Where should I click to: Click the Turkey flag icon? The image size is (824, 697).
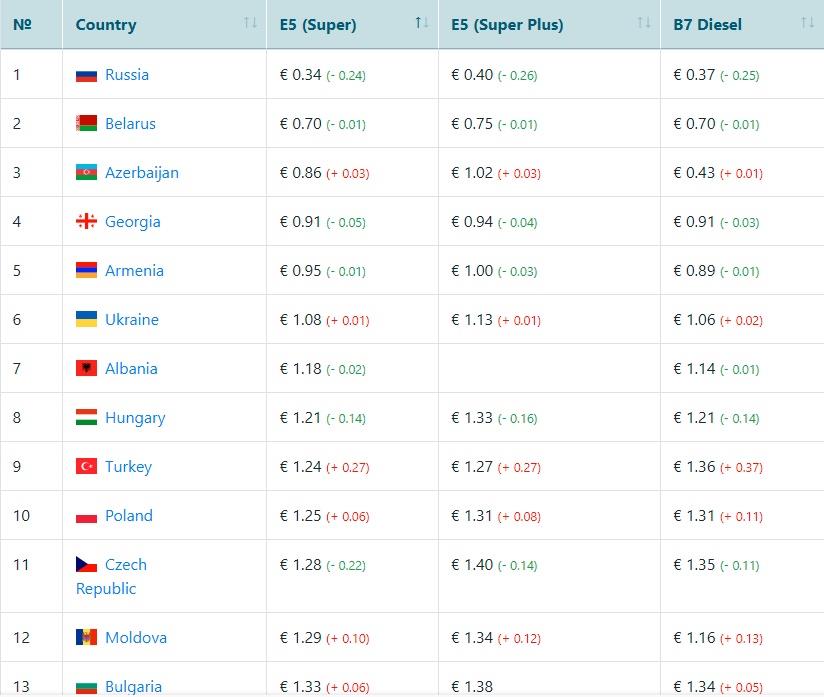[86, 467]
